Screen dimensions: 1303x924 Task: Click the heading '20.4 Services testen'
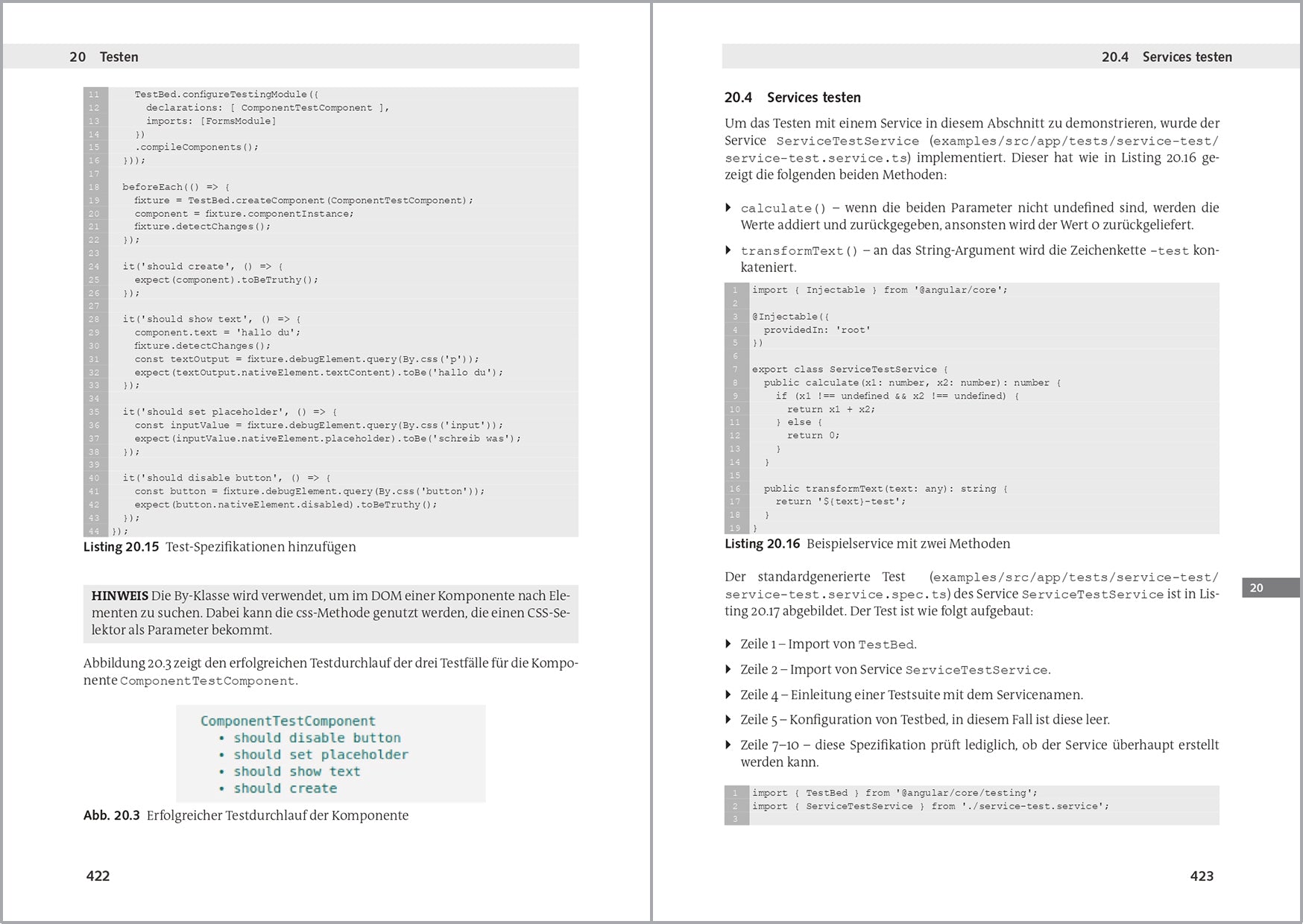point(792,97)
